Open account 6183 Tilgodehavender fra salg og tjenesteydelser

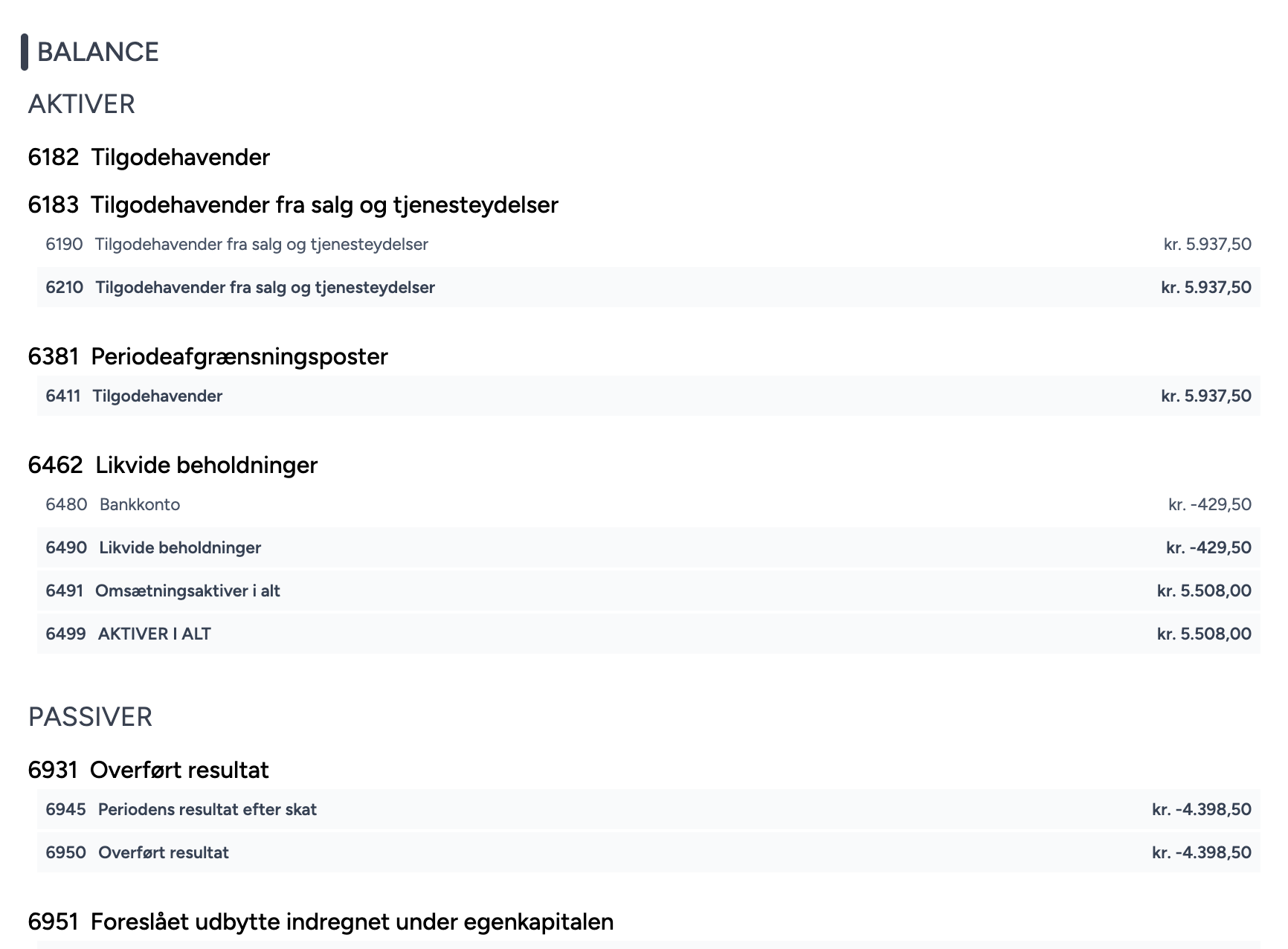click(294, 205)
